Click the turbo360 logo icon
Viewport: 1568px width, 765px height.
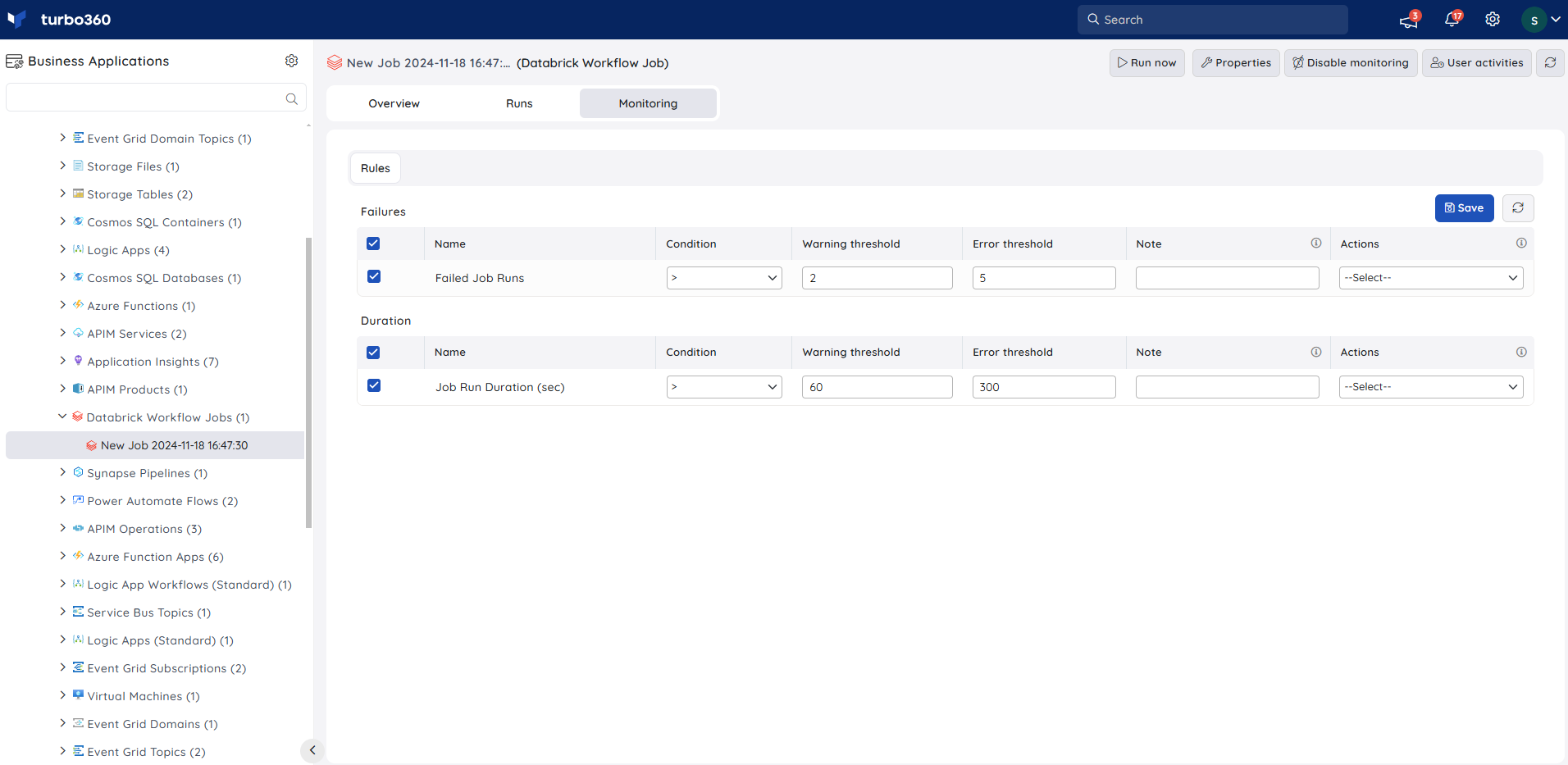coord(16,19)
